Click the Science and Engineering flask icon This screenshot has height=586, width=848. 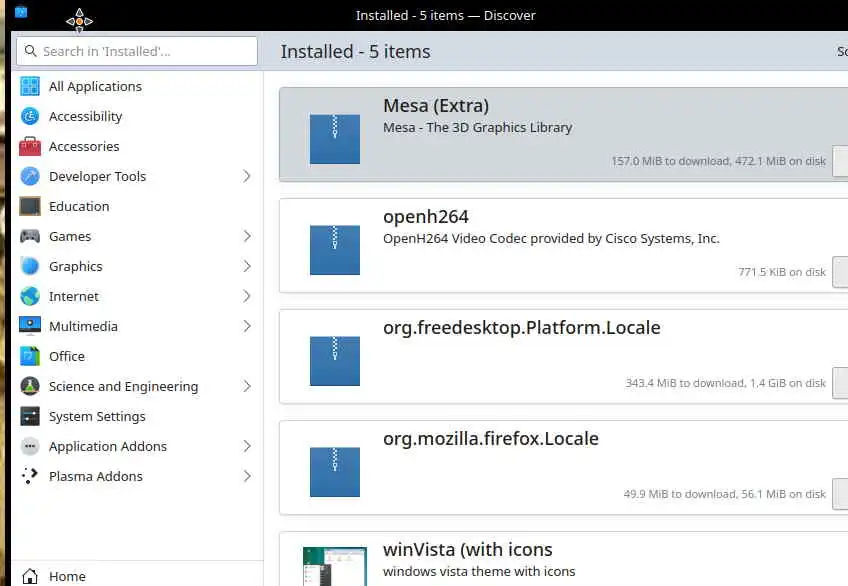30,386
